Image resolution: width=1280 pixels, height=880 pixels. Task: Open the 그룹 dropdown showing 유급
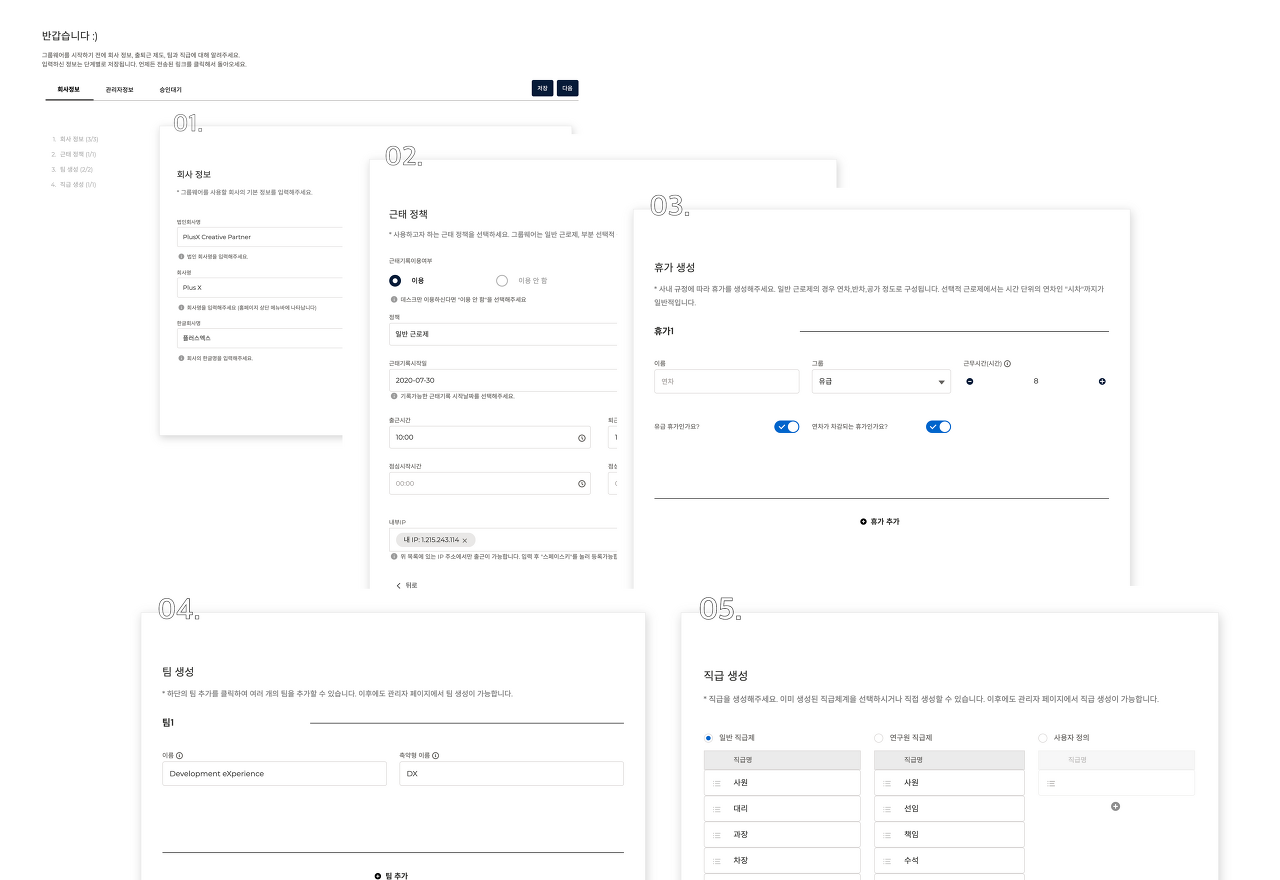tap(881, 381)
